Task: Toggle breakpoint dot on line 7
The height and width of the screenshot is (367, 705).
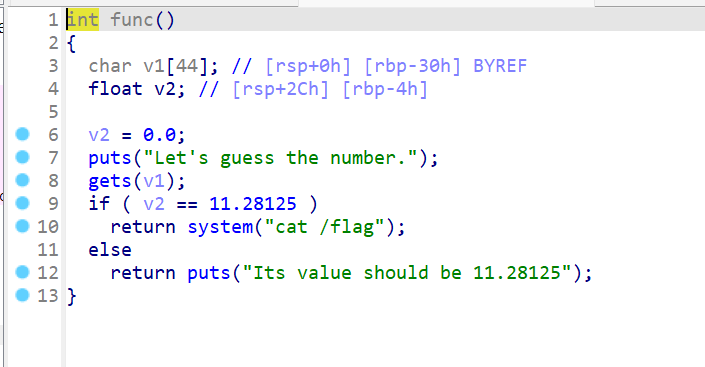Action: pyautogui.click(x=22, y=157)
